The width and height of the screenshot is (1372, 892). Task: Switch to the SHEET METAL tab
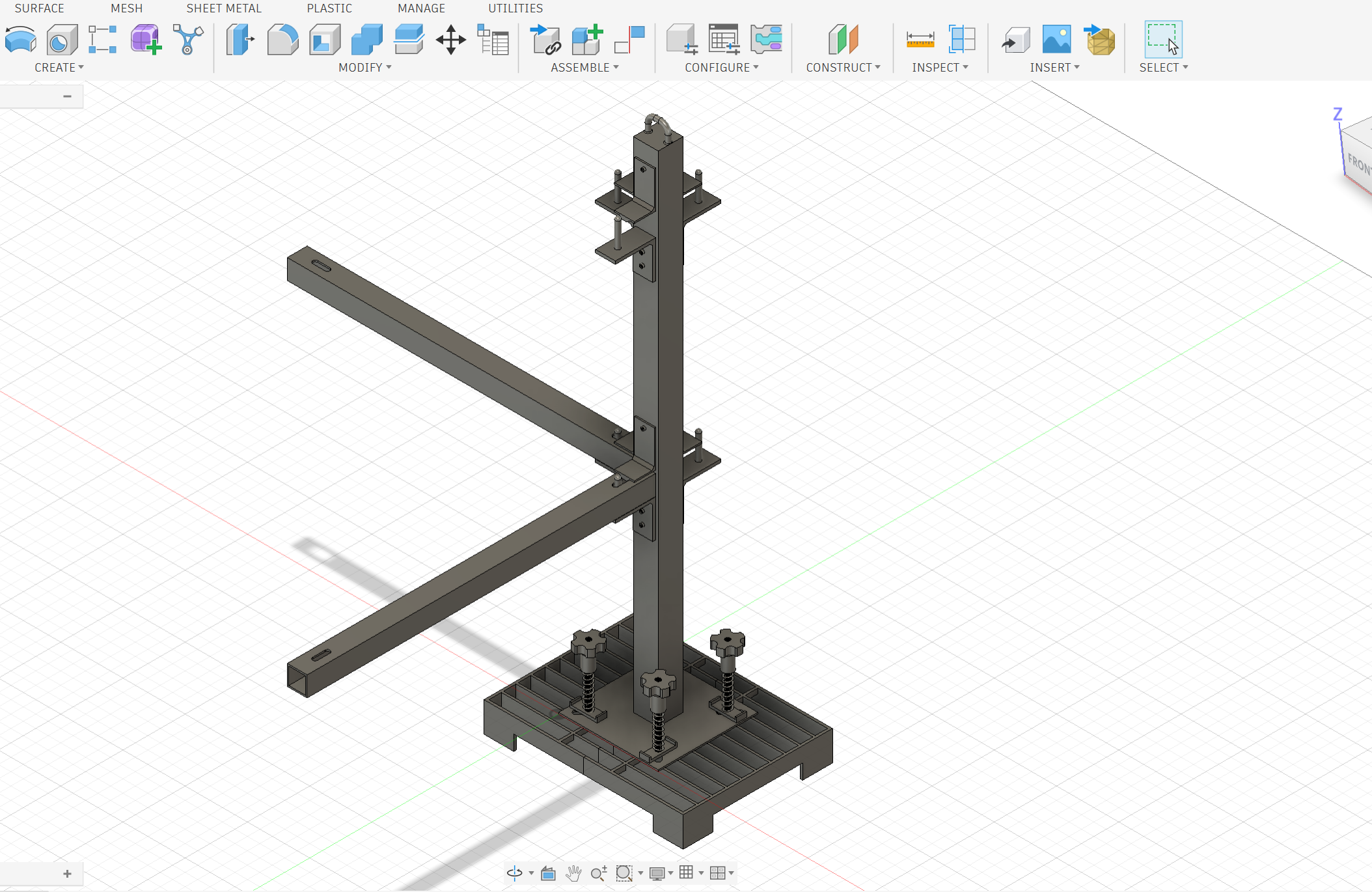coord(224,8)
